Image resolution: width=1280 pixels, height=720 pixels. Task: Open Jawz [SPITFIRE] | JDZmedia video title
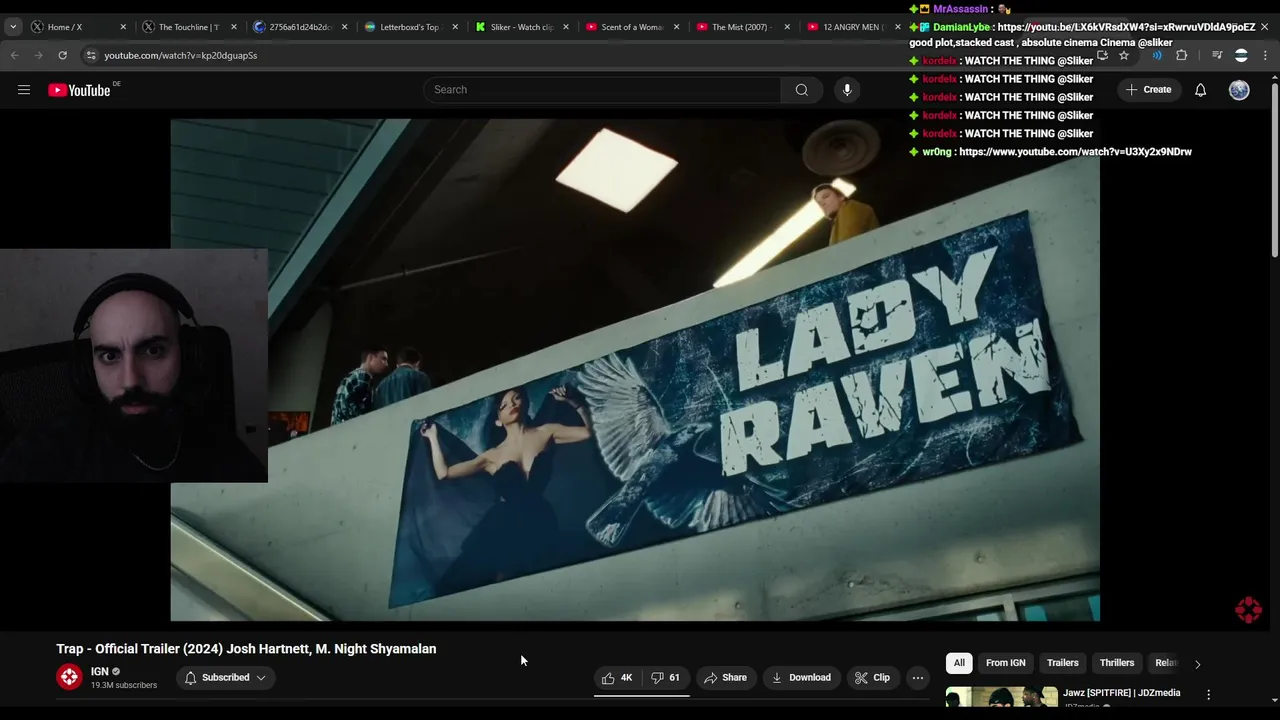tap(1121, 693)
